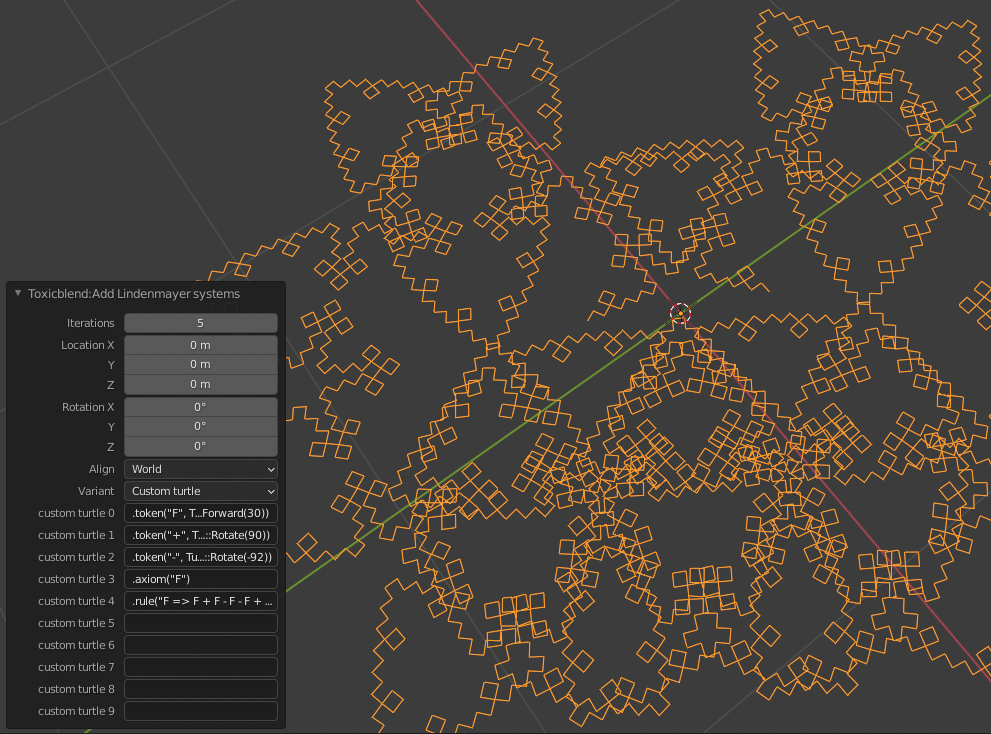Click the 3D cursor at the scene origin
The image size is (991, 734).
[x=680, y=313]
